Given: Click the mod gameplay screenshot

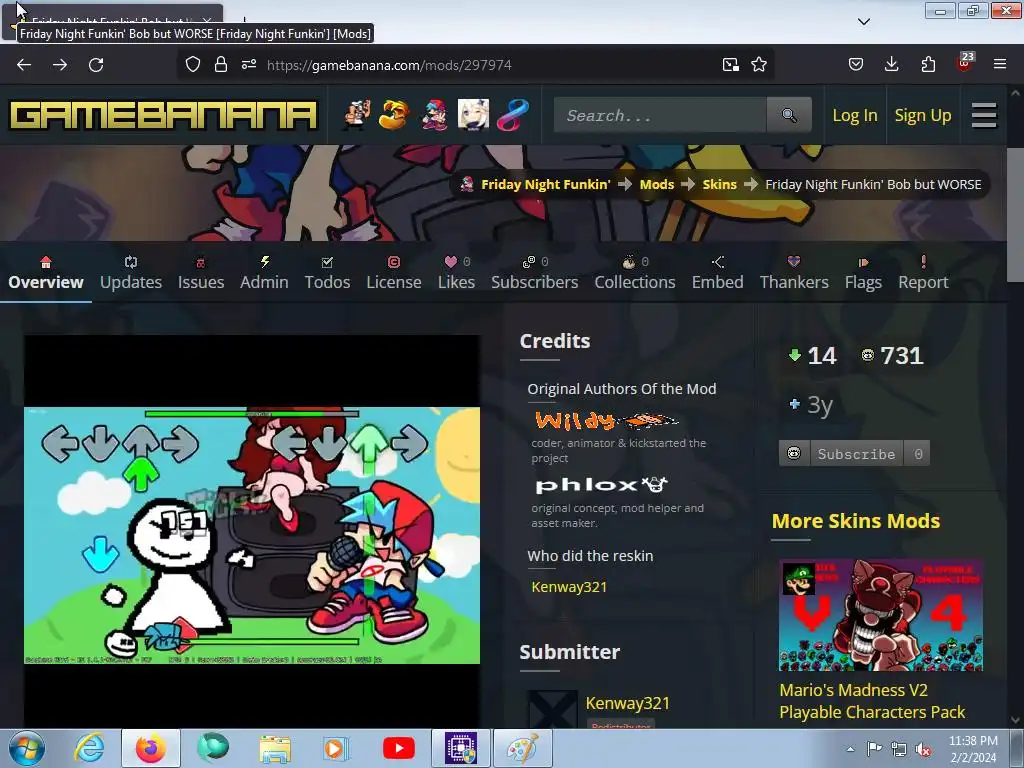Looking at the screenshot, I should coord(251,535).
